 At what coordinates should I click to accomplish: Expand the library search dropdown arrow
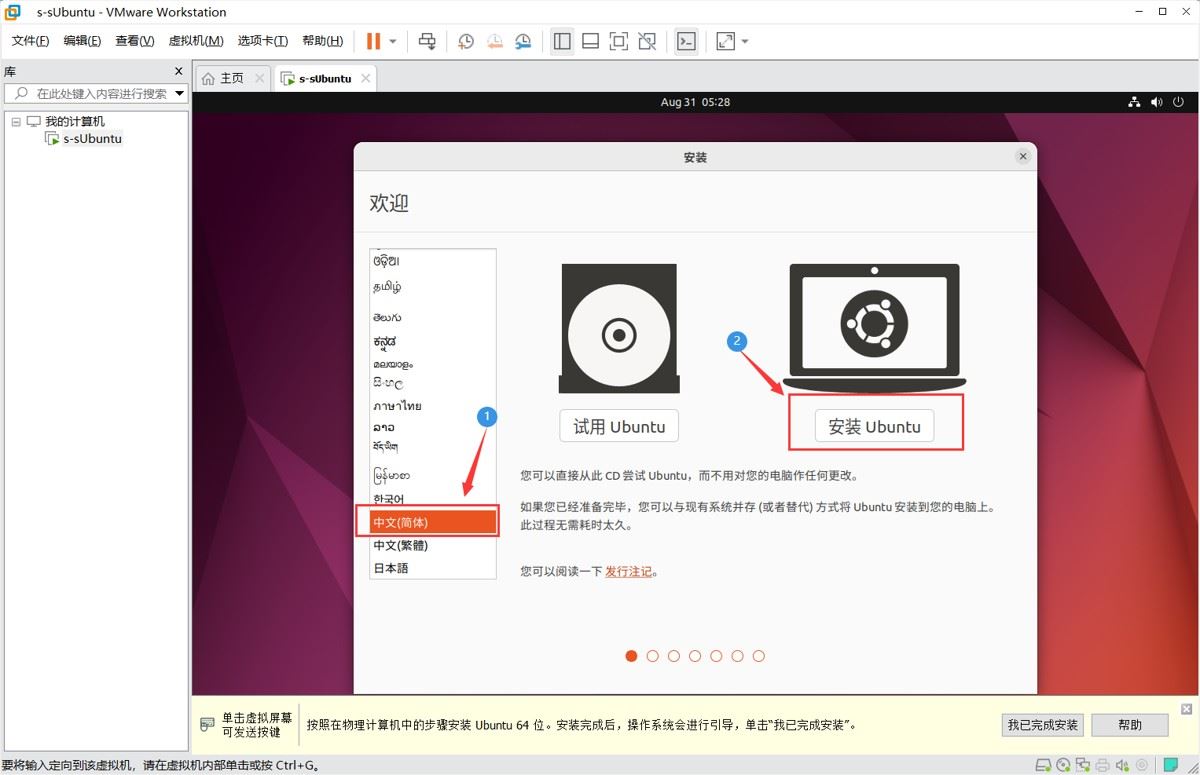[180, 93]
